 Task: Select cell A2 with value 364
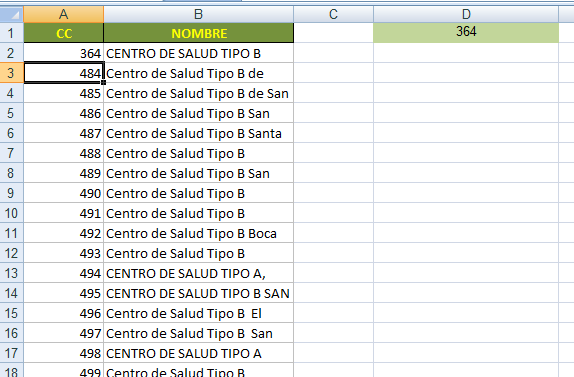pos(64,53)
